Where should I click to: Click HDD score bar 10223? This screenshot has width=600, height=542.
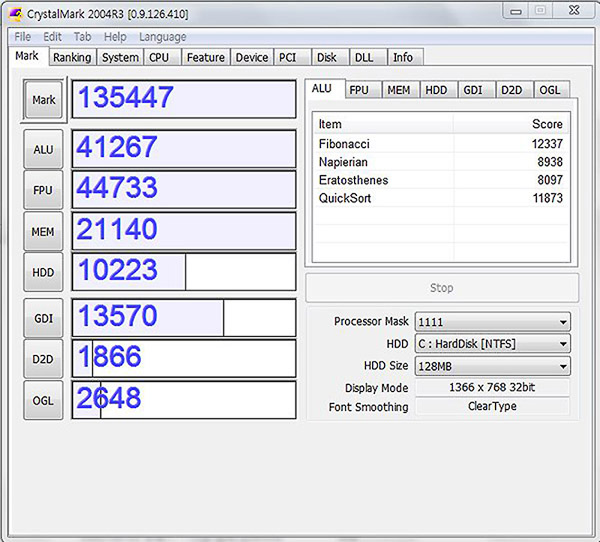tap(184, 272)
